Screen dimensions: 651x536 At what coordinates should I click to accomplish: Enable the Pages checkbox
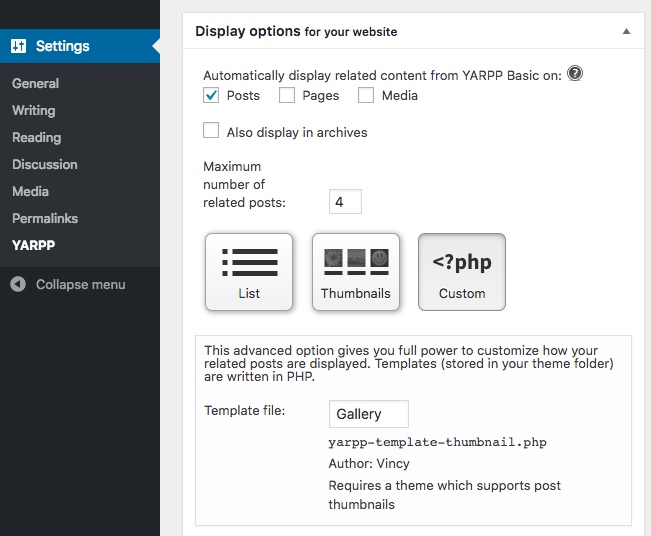pyautogui.click(x=286, y=95)
